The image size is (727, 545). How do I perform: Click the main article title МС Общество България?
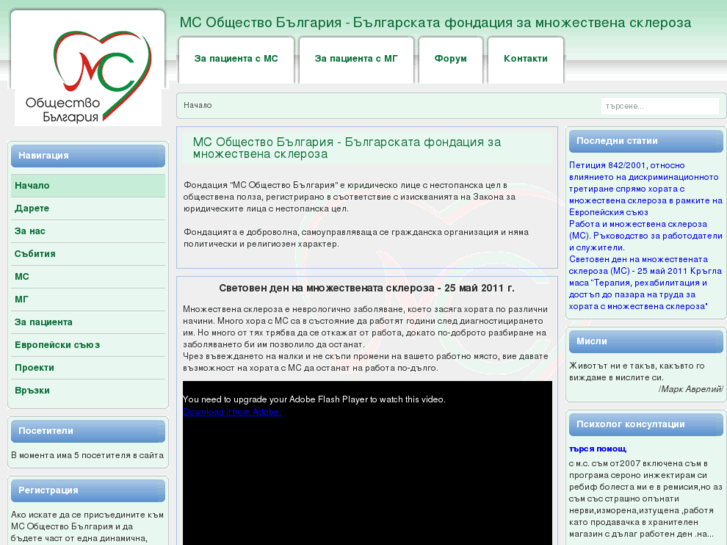pyautogui.click(x=347, y=148)
